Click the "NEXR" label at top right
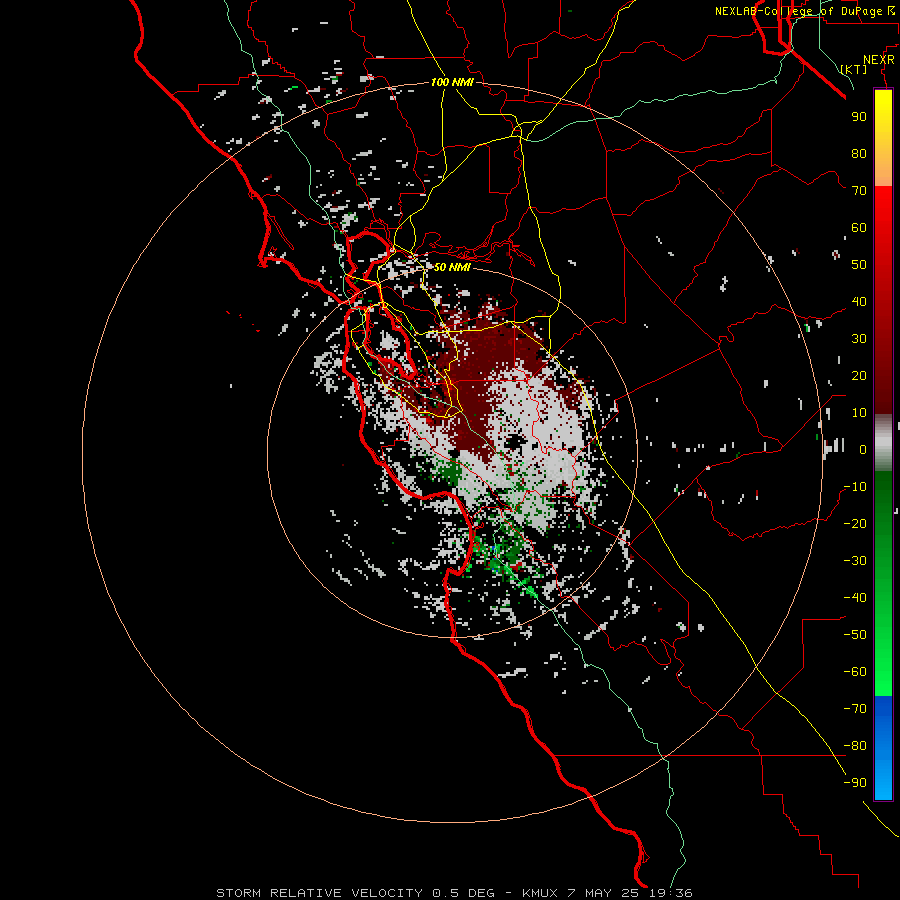The image size is (900, 900). click(x=879, y=60)
